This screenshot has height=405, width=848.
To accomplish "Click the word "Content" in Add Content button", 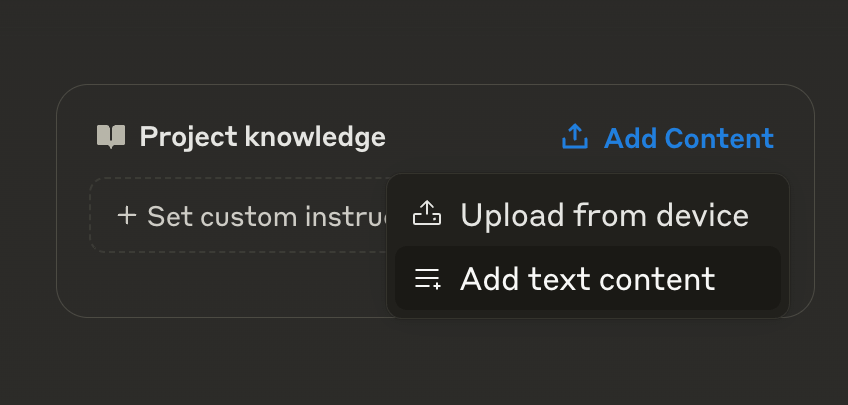I will pos(719,138).
